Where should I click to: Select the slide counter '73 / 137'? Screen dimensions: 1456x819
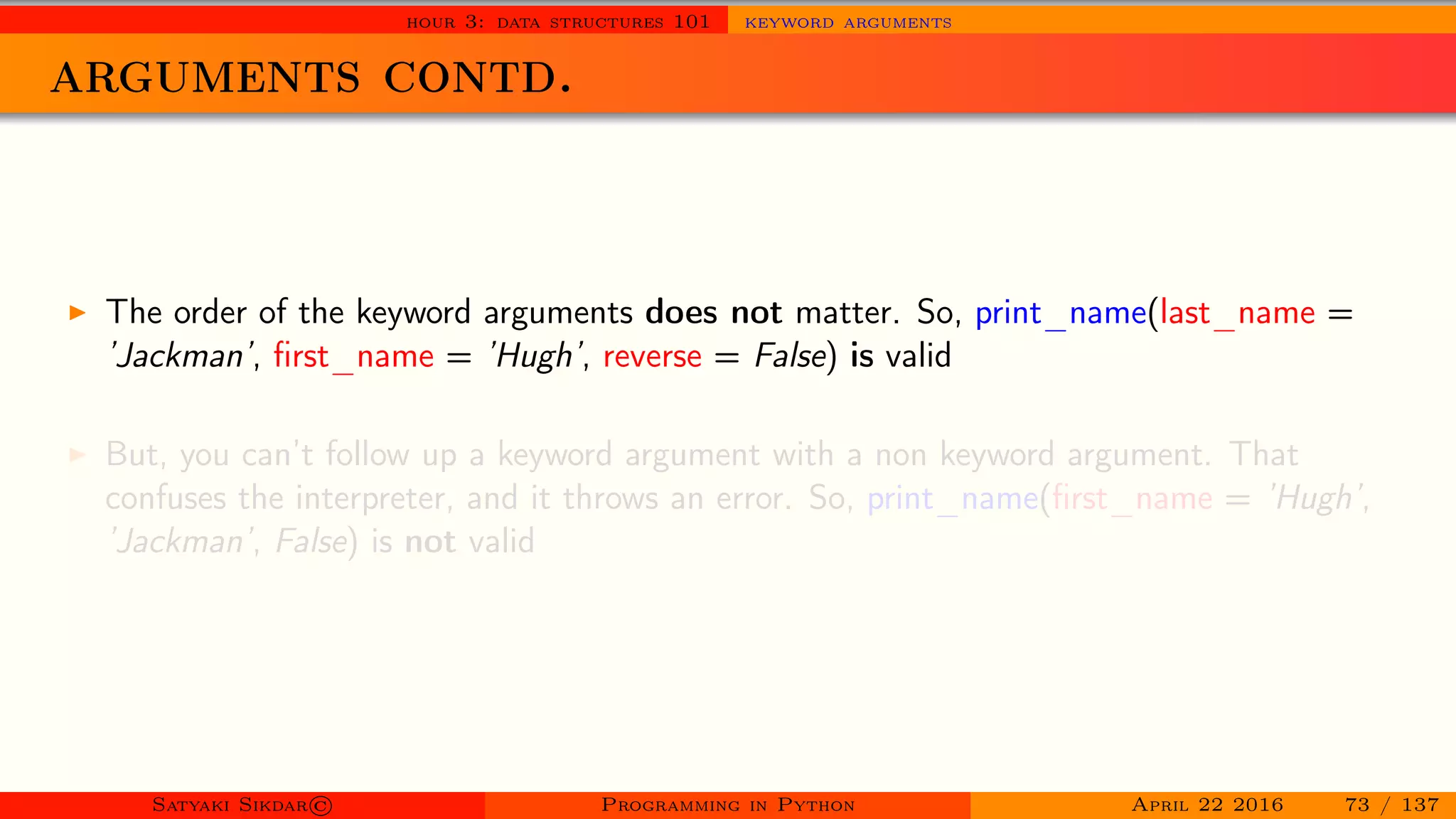pos(1392,805)
